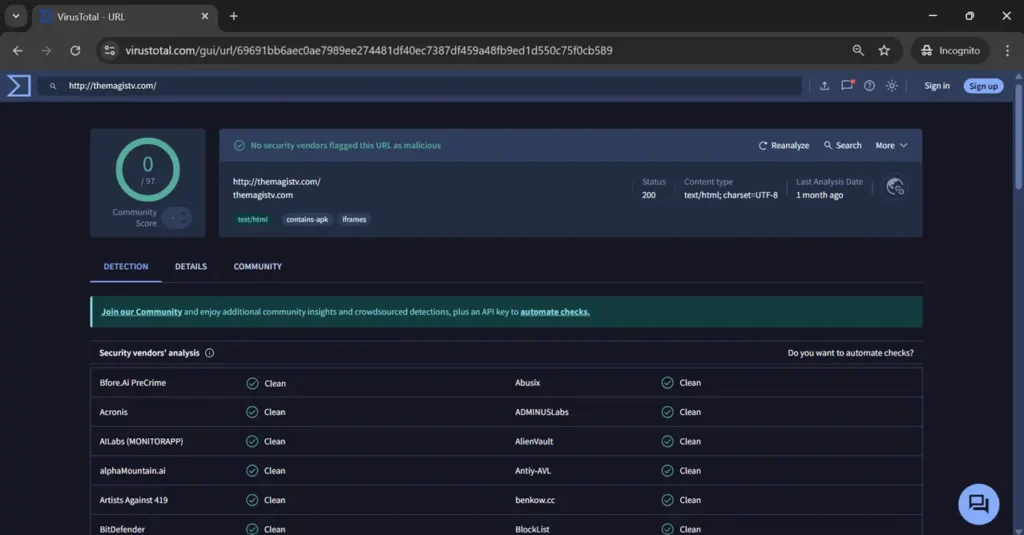Click the AlienVault vendor name
The image size is (1024, 535).
[x=534, y=442]
